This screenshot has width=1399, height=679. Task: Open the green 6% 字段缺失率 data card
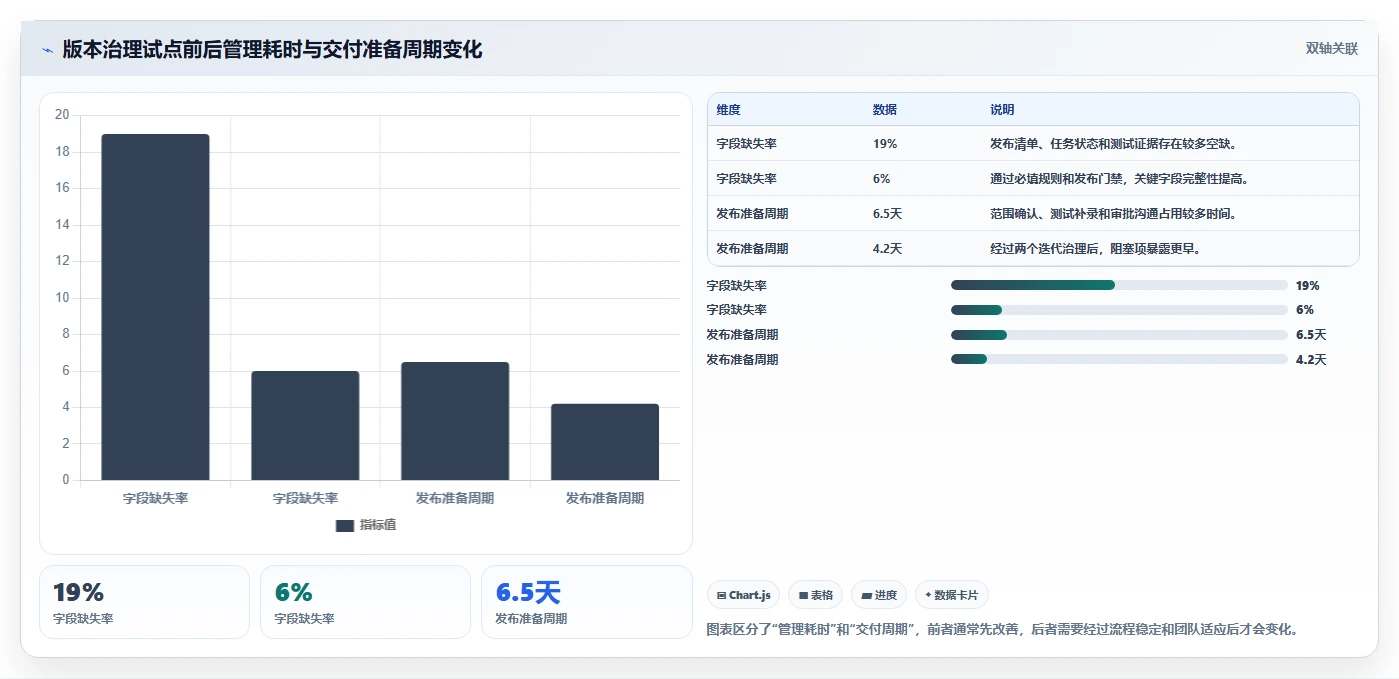(365, 602)
